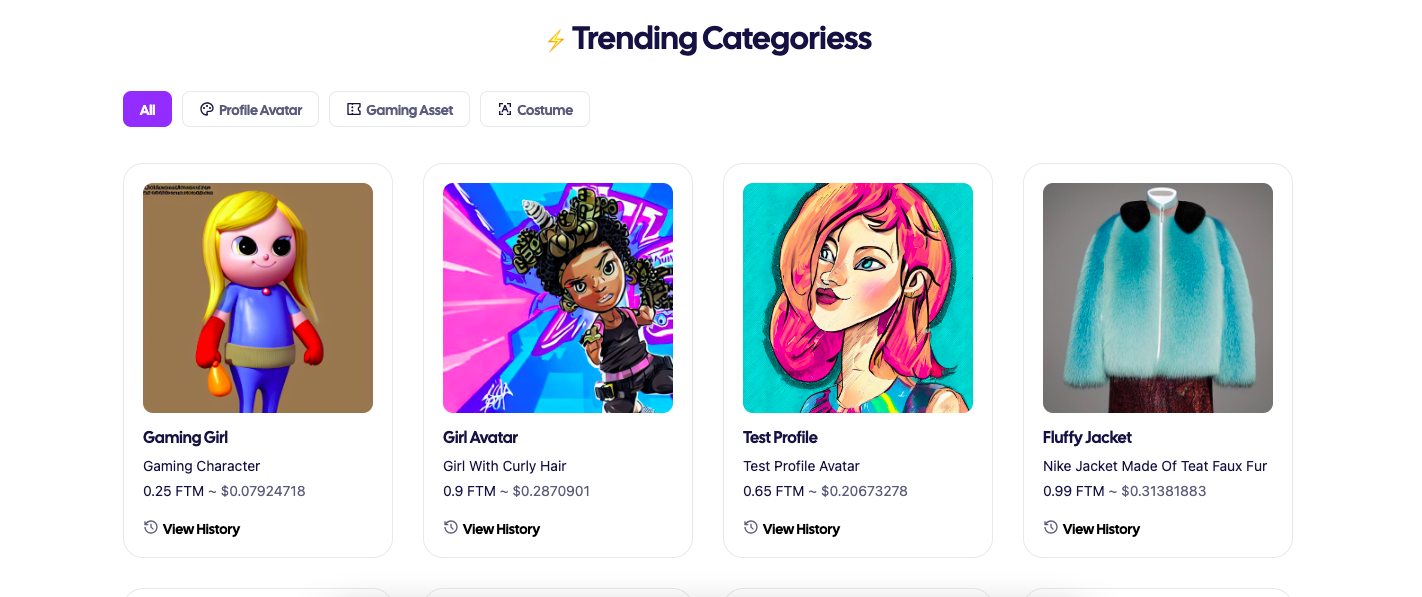Click the scan icon in Costume
The width and height of the screenshot is (1422, 597).
(x=505, y=109)
